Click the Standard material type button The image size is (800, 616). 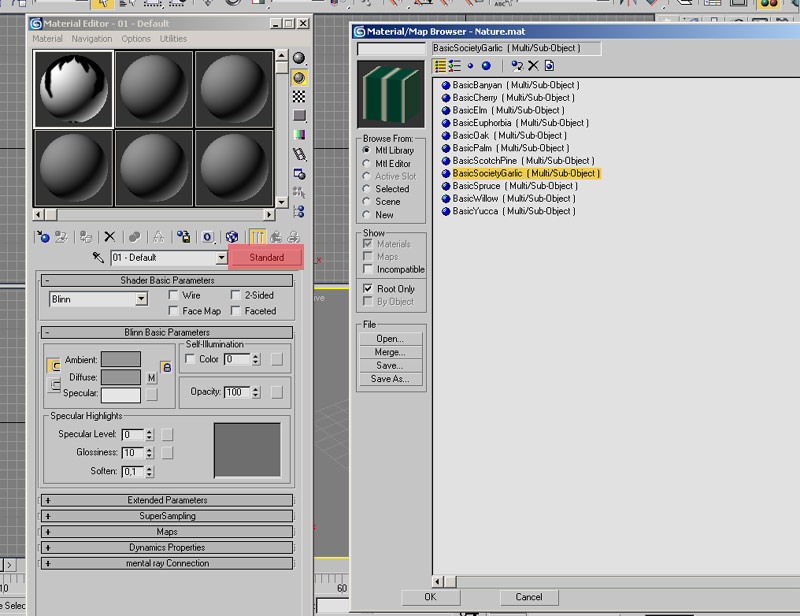(x=266, y=257)
